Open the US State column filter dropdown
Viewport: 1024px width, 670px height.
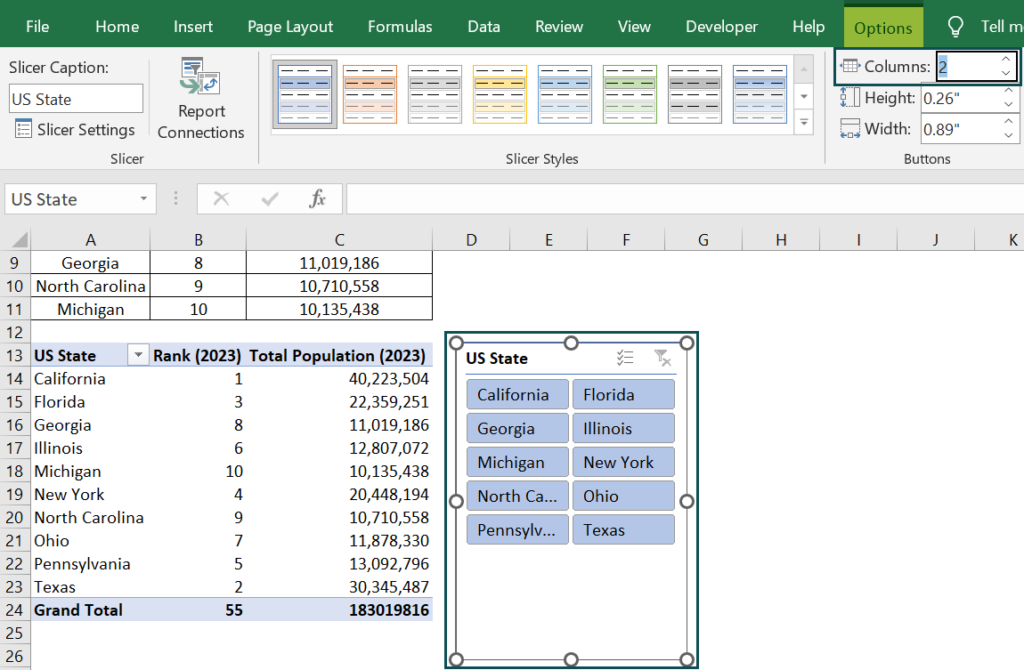point(138,355)
